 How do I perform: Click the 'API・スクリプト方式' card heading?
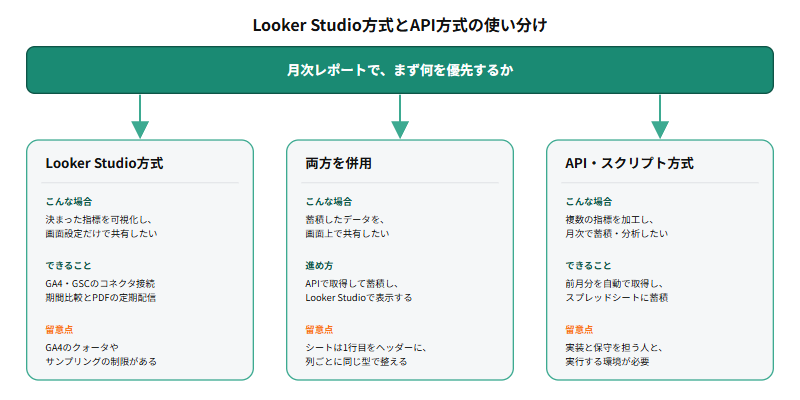click(630, 163)
